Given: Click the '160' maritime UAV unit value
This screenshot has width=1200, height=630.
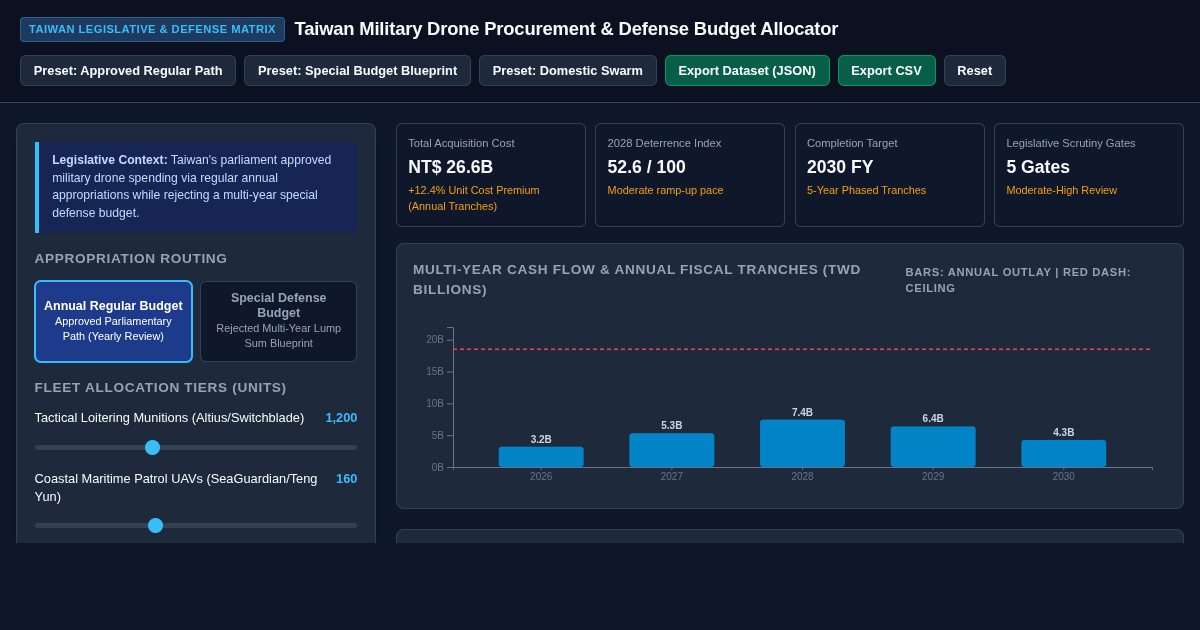Looking at the screenshot, I should pyautogui.click(x=347, y=479).
